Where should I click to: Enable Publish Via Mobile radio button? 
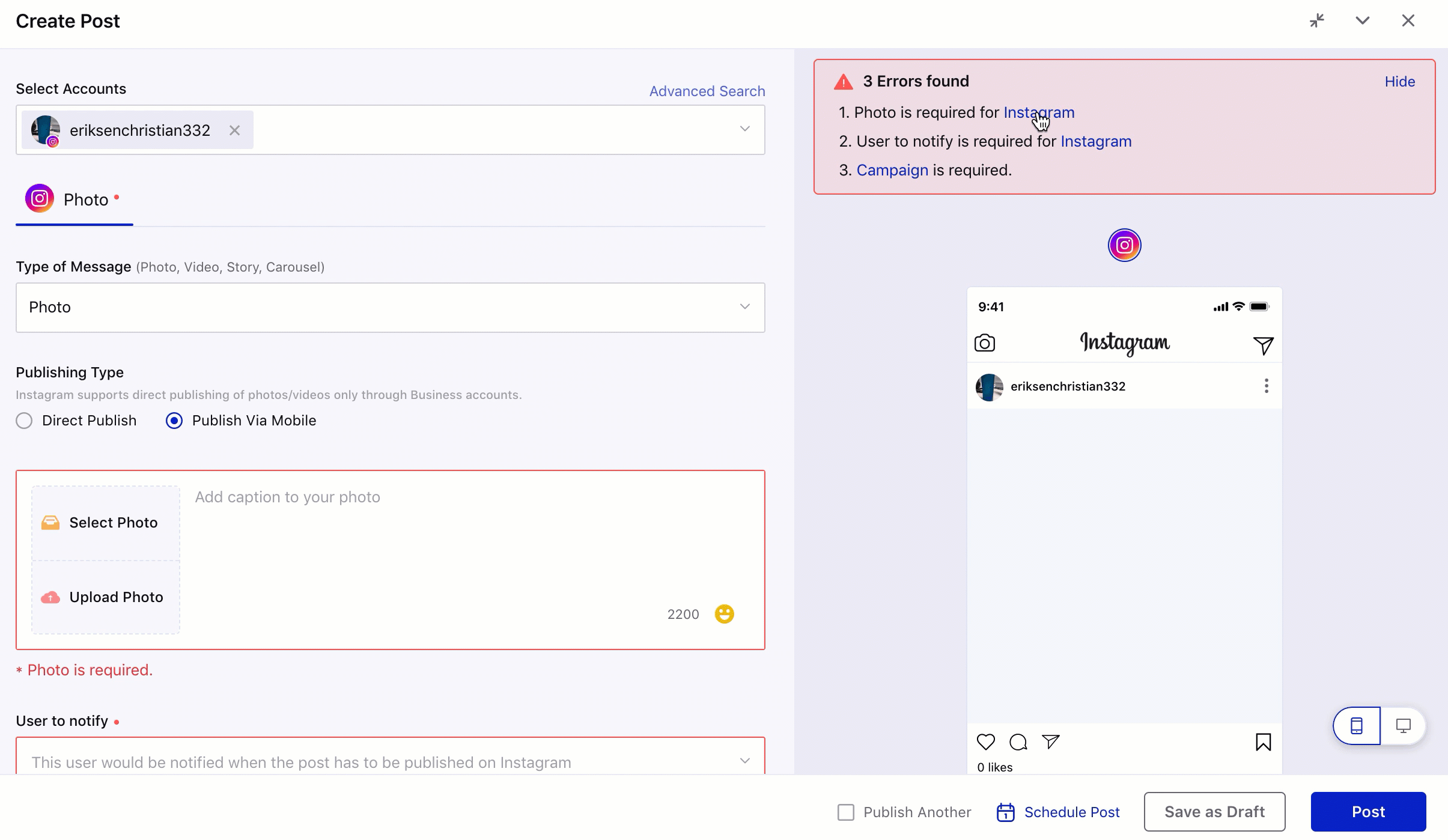point(174,420)
